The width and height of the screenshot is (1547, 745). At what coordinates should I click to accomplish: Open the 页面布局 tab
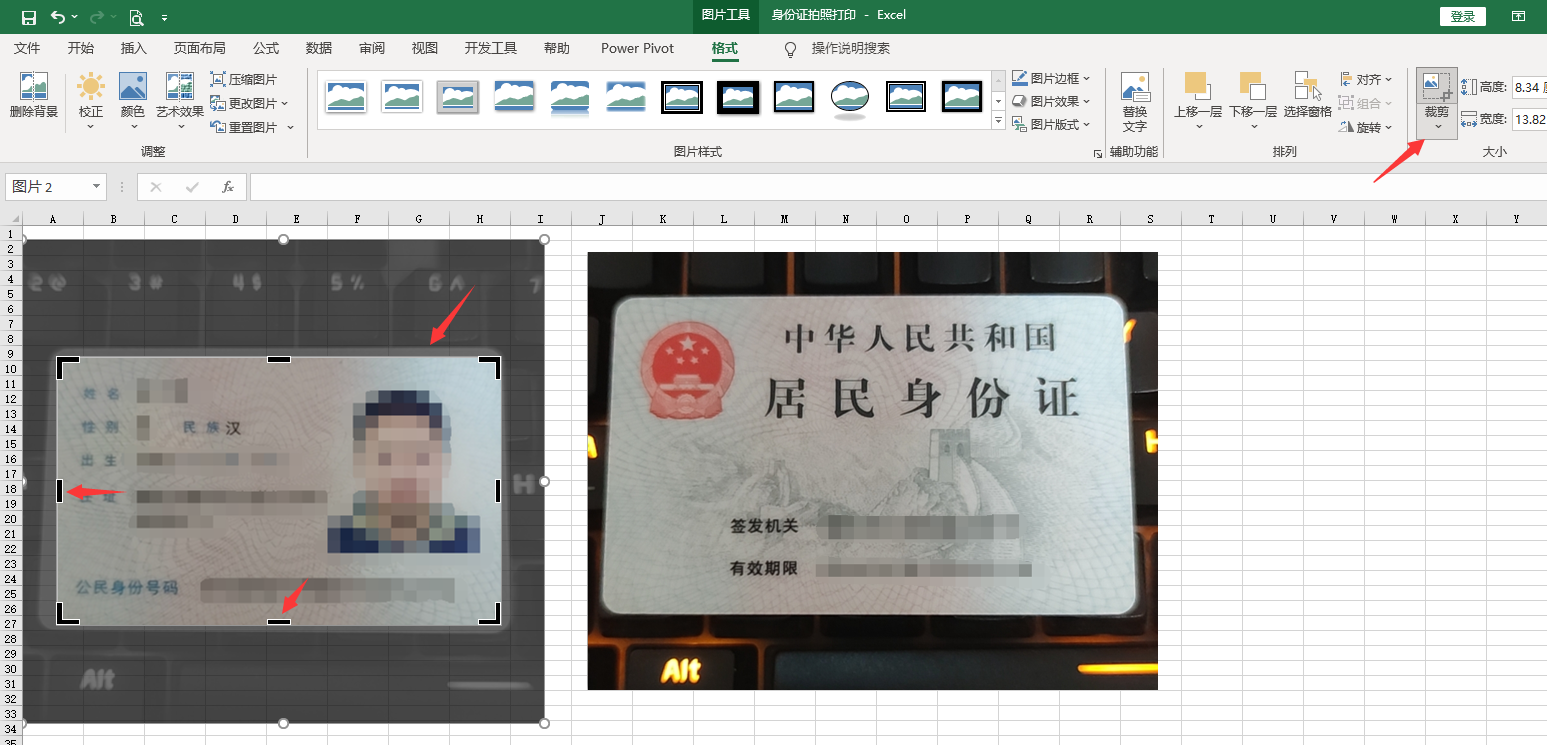click(200, 48)
